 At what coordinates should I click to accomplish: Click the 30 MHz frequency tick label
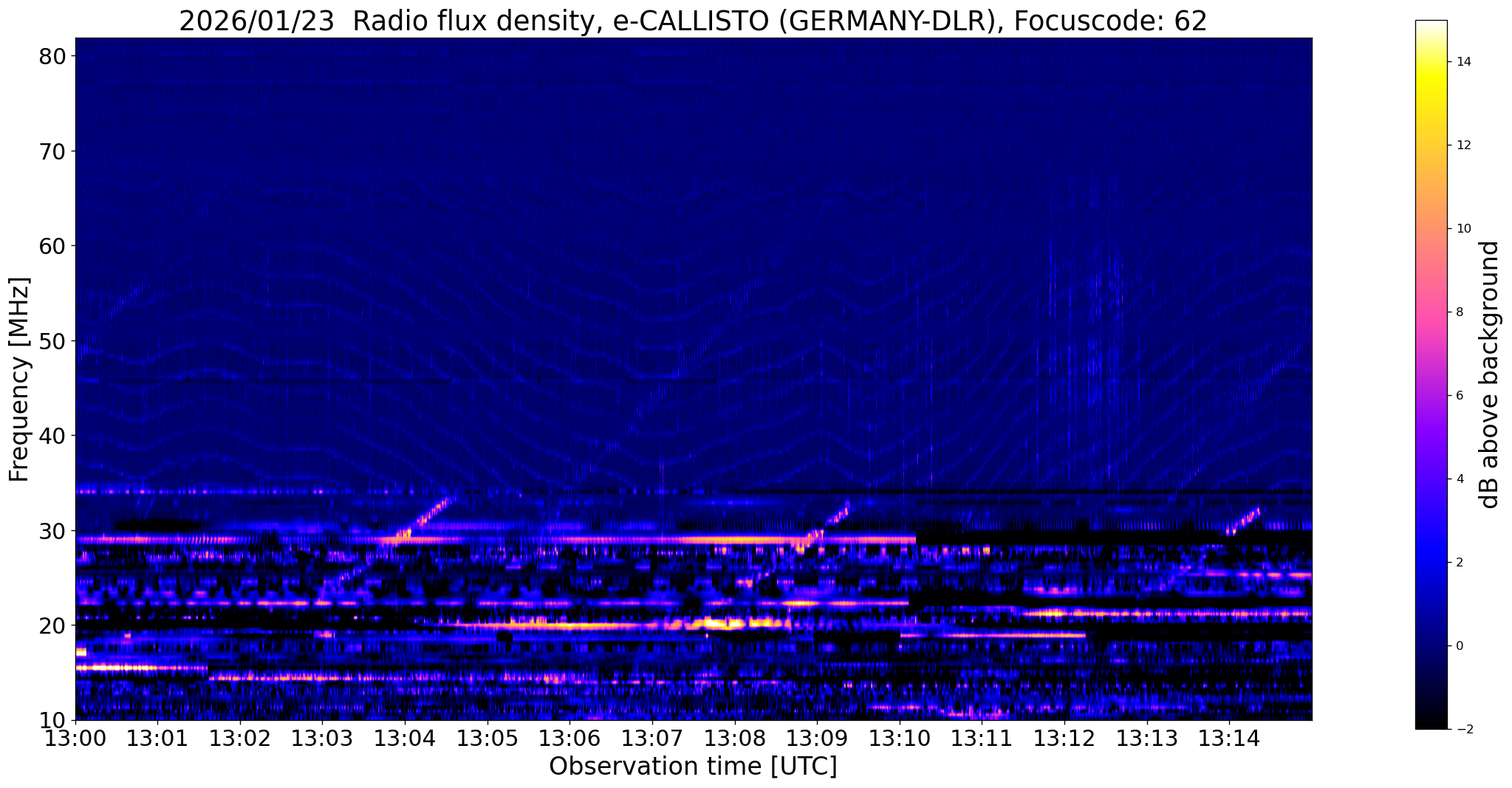[52, 531]
